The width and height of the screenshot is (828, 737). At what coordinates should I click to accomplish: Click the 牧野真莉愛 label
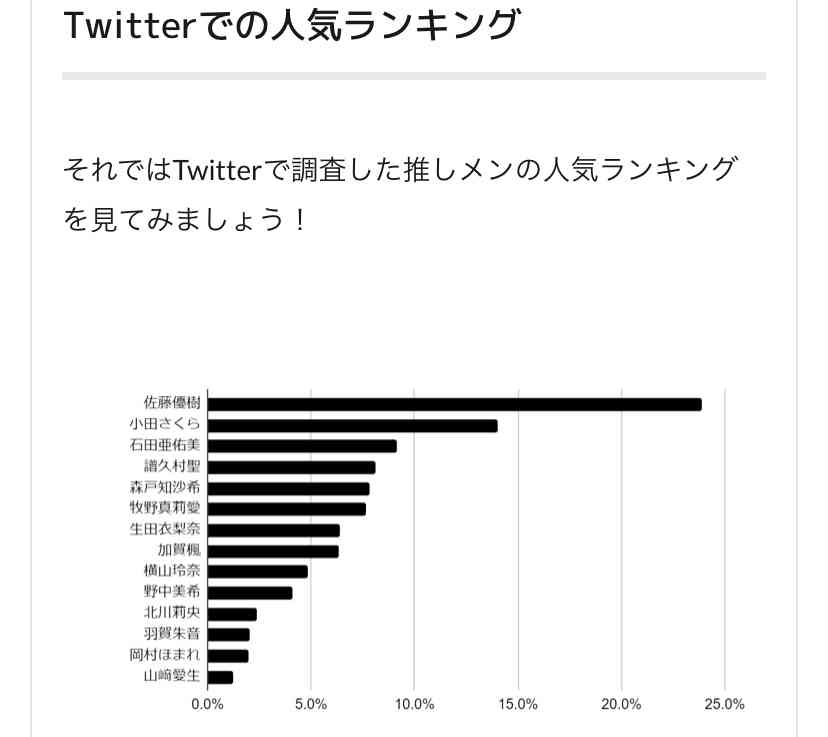165,508
